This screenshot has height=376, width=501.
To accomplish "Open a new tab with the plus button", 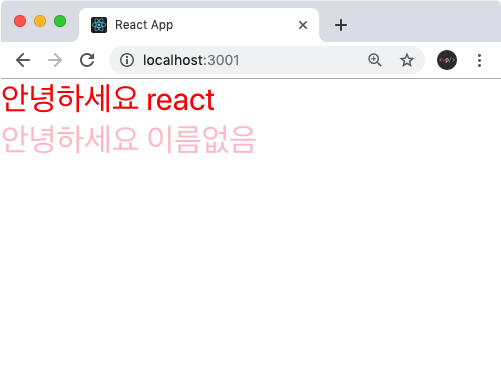I will [x=341, y=25].
